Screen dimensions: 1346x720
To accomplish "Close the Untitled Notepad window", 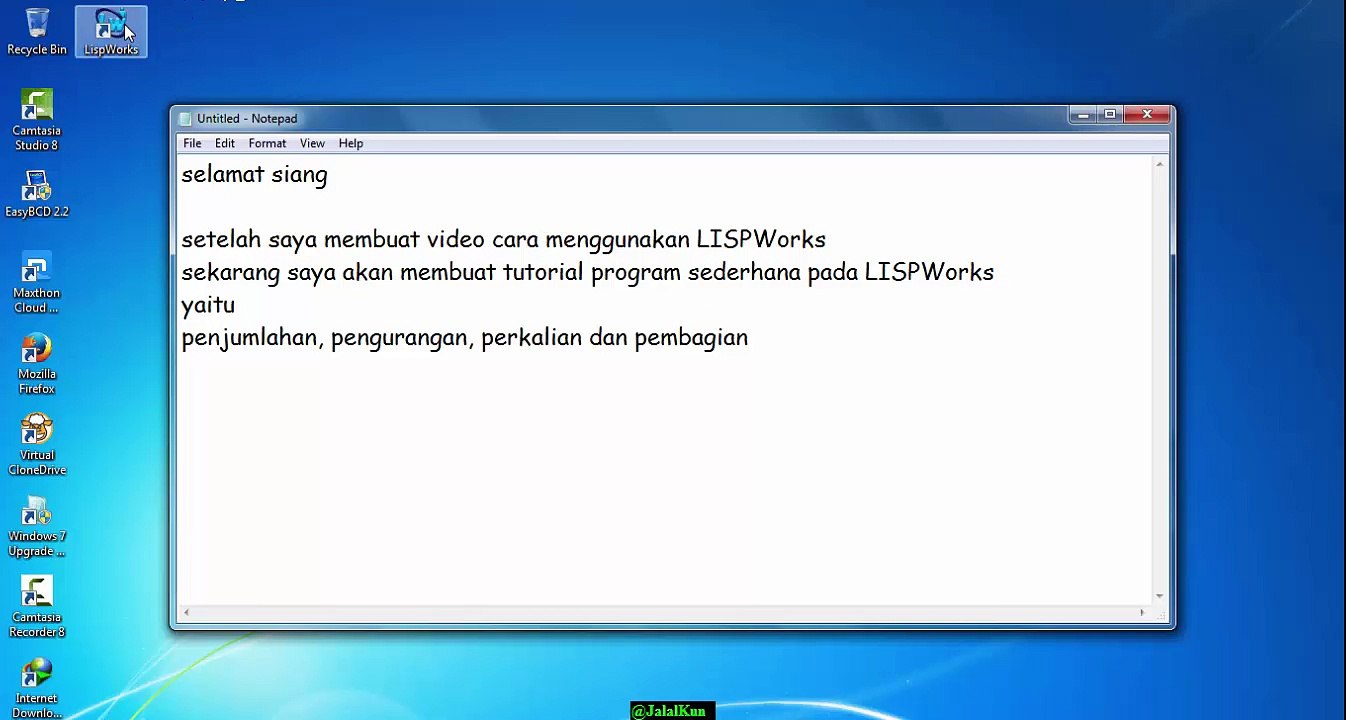I will [1147, 115].
